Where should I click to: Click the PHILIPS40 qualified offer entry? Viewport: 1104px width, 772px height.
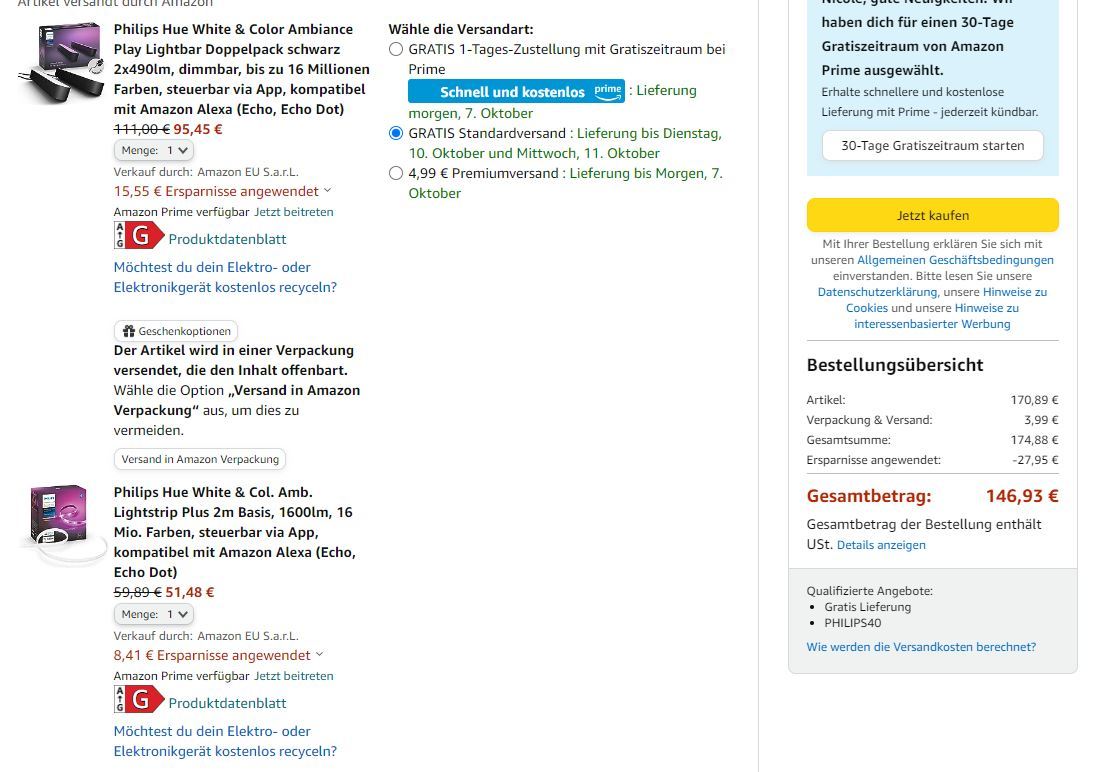click(x=853, y=623)
